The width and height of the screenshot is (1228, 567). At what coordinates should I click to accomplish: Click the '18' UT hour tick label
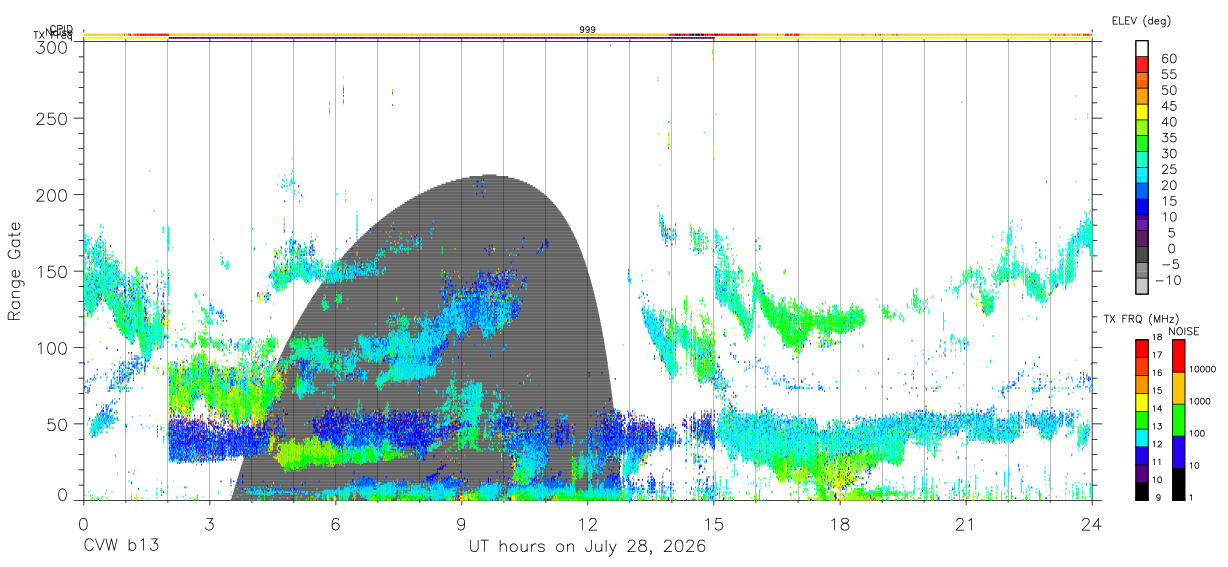839,524
